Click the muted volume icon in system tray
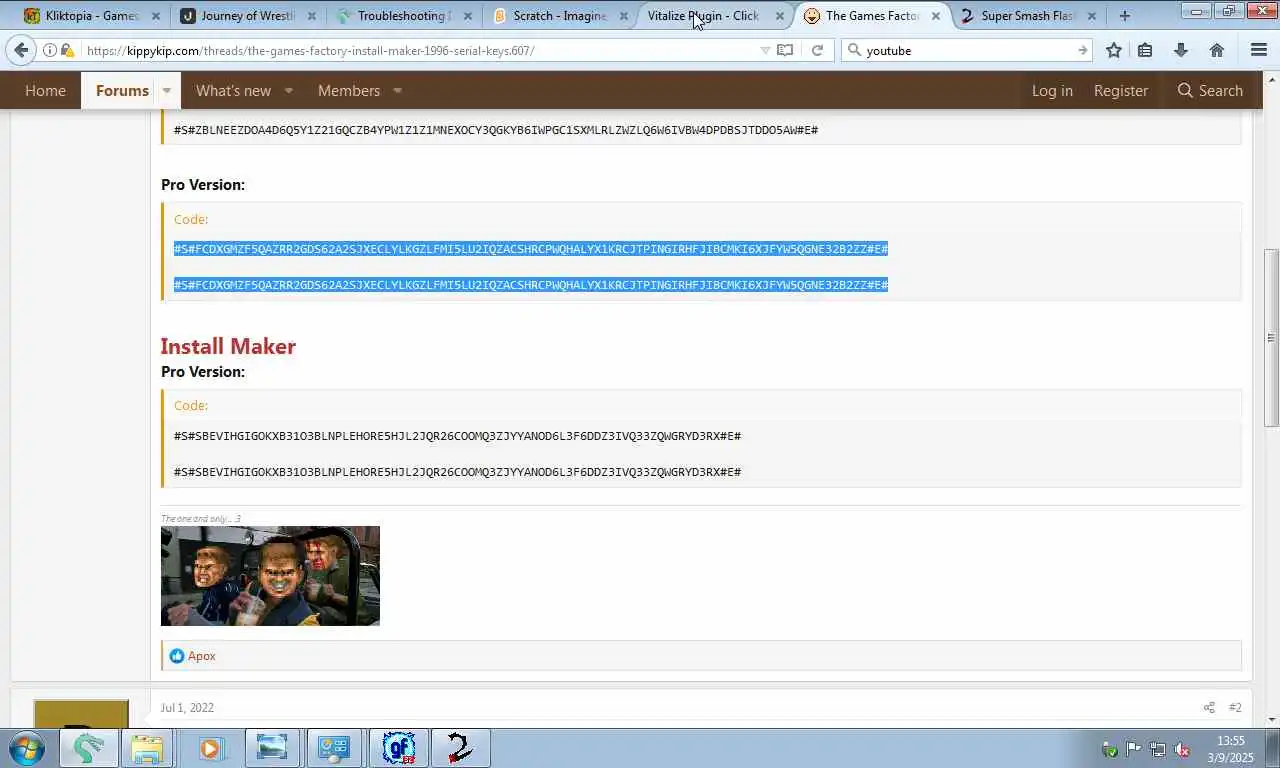 (x=1181, y=749)
